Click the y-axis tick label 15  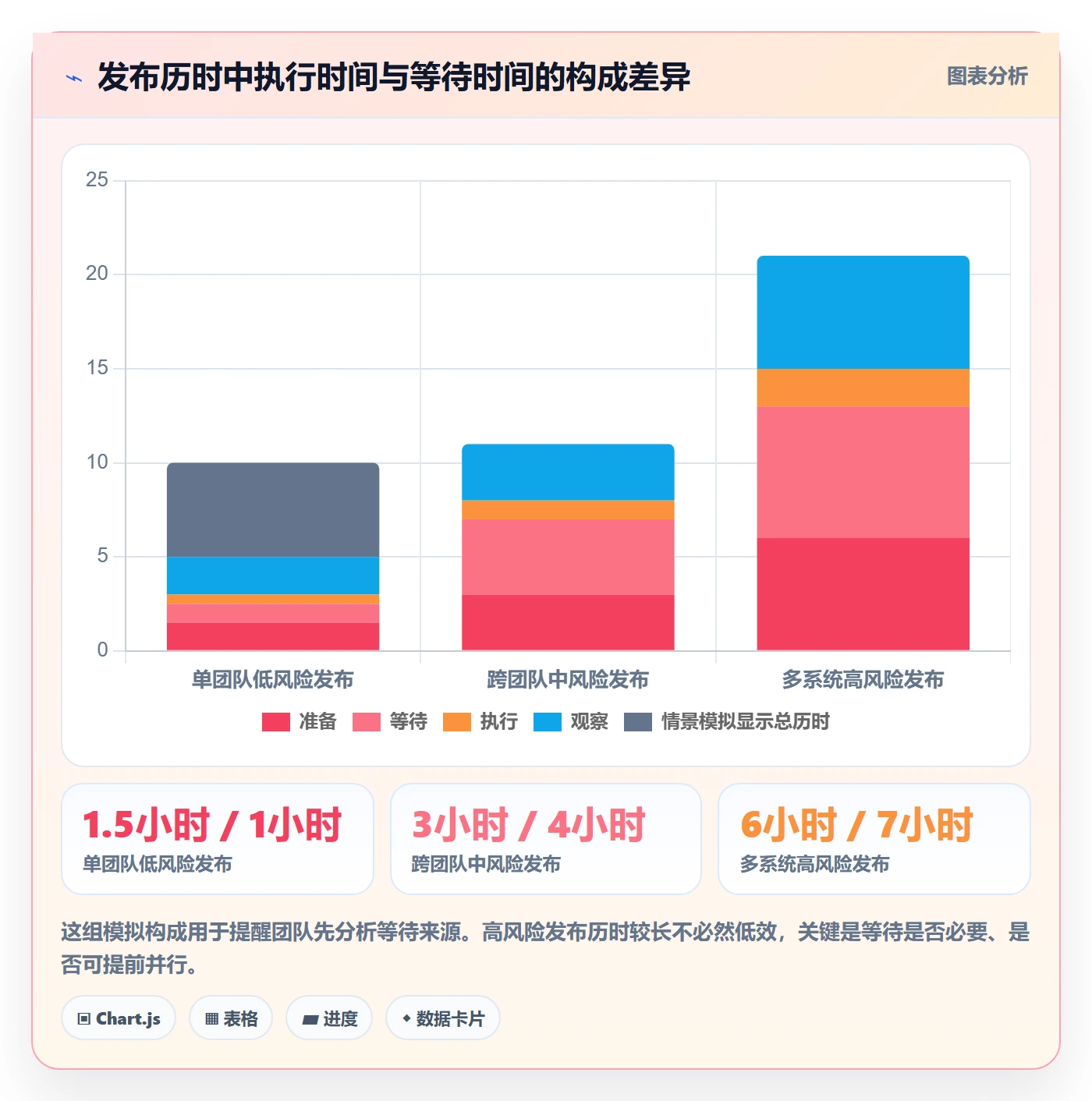pos(97,368)
